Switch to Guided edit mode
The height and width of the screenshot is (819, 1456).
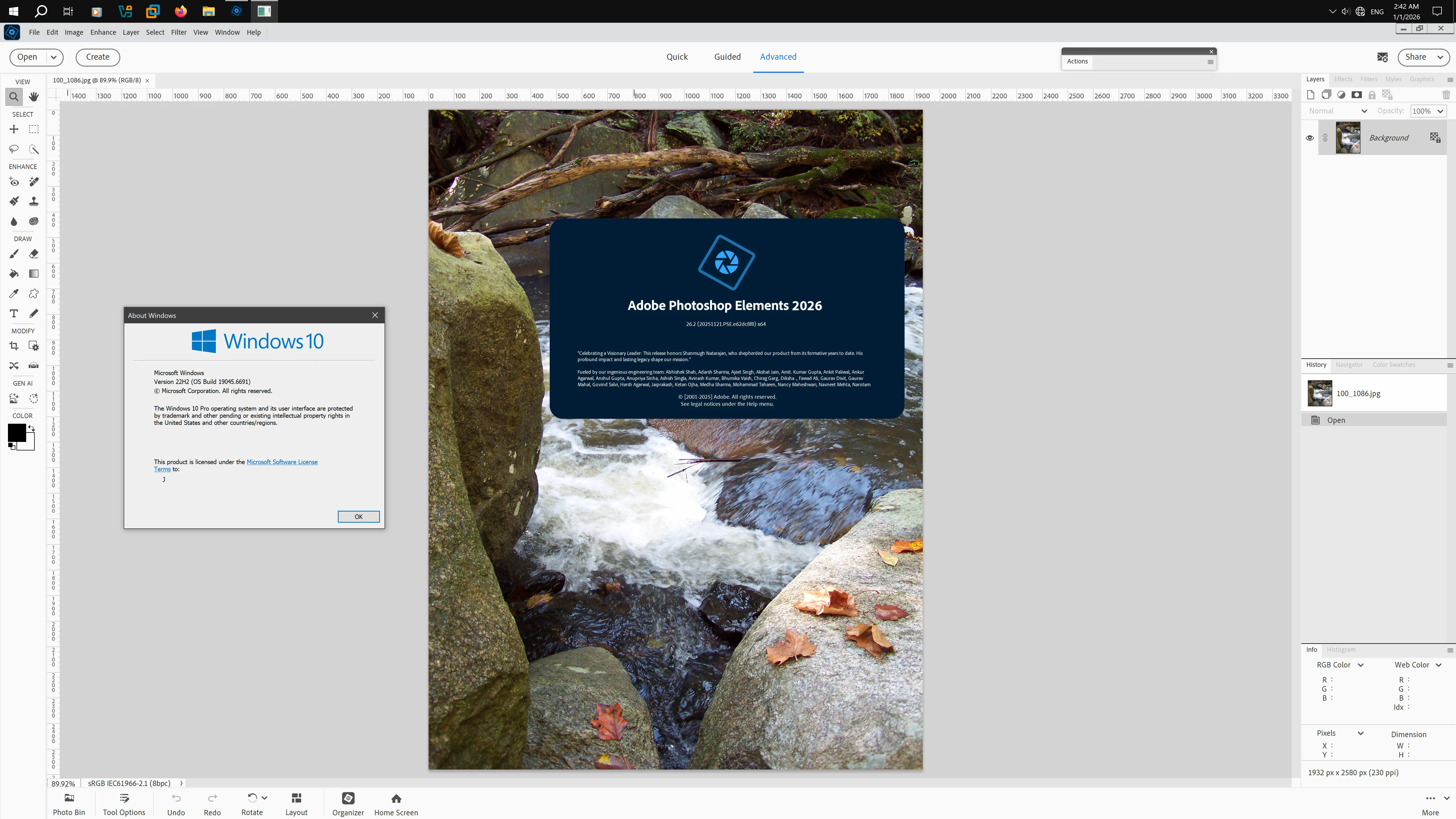tap(727, 57)
